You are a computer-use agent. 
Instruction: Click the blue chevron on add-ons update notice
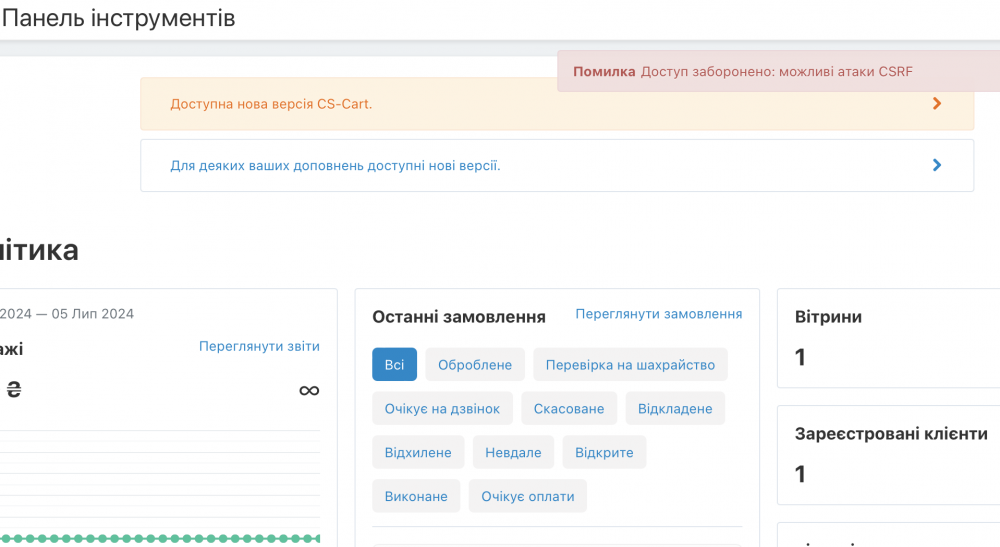coord(937,165)
